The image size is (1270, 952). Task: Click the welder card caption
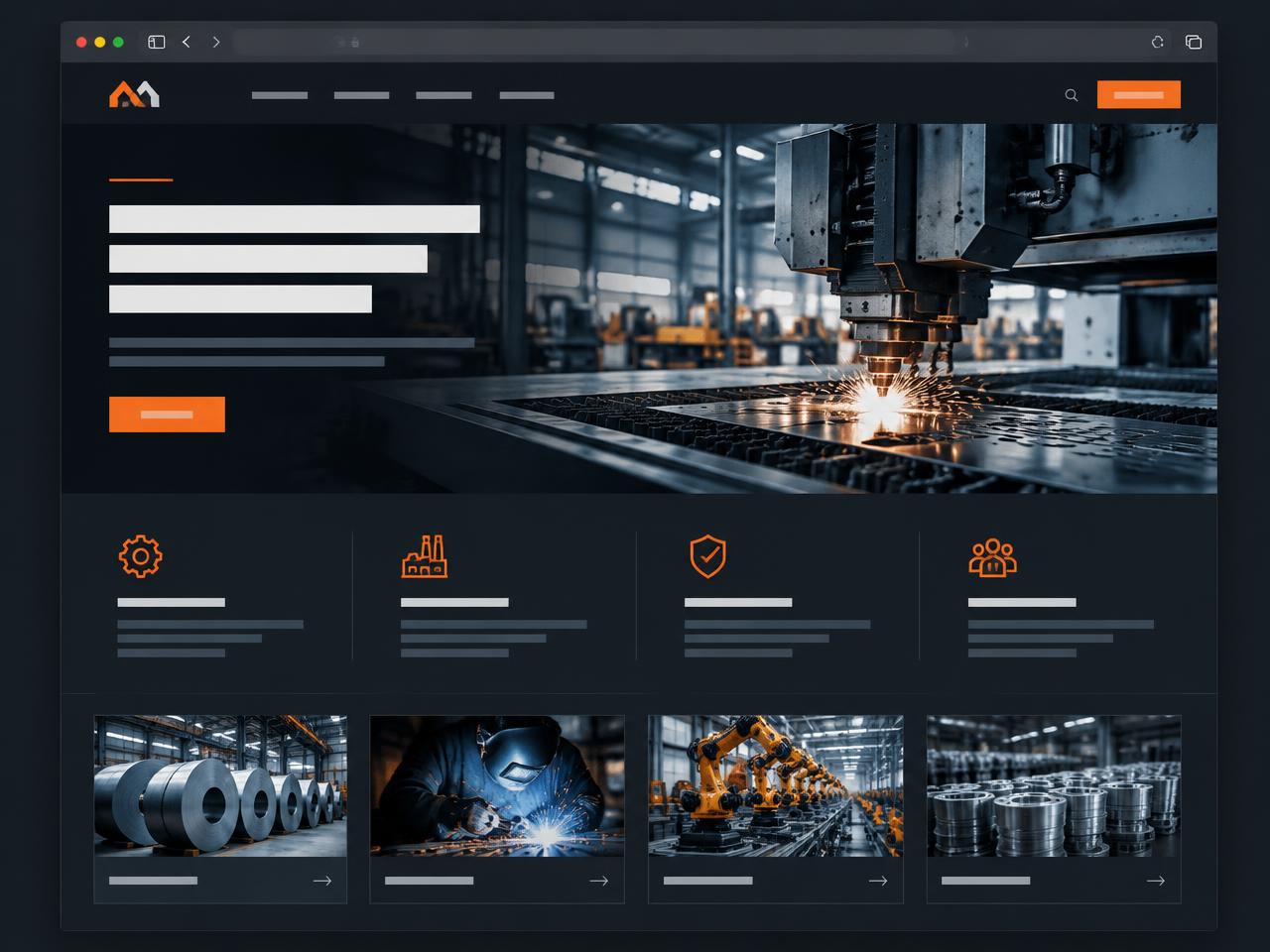pos(429,881)
